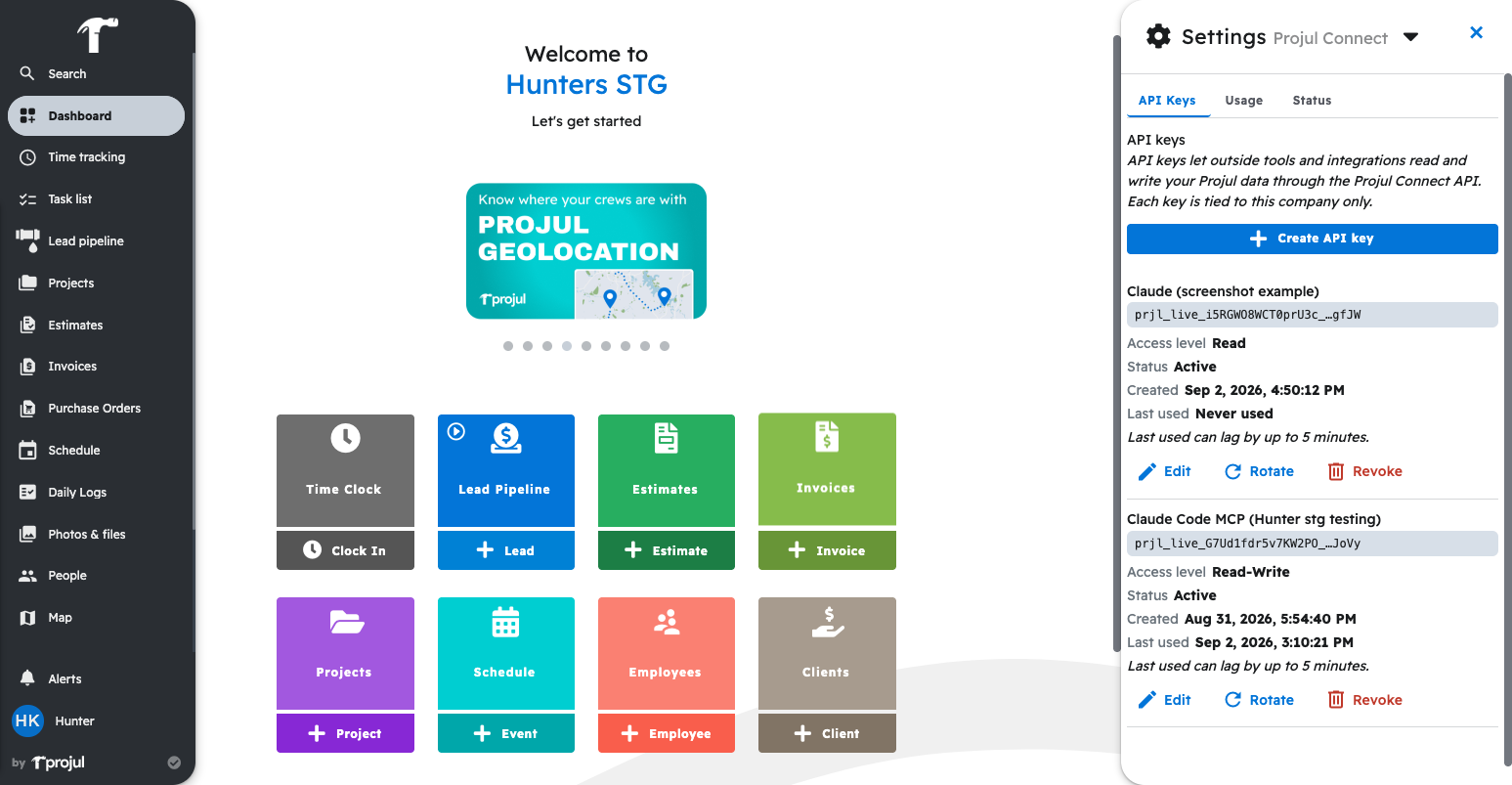The image size is (1512, 785).
Task: Select the fourth carousel dot
Action: [567, 346]
